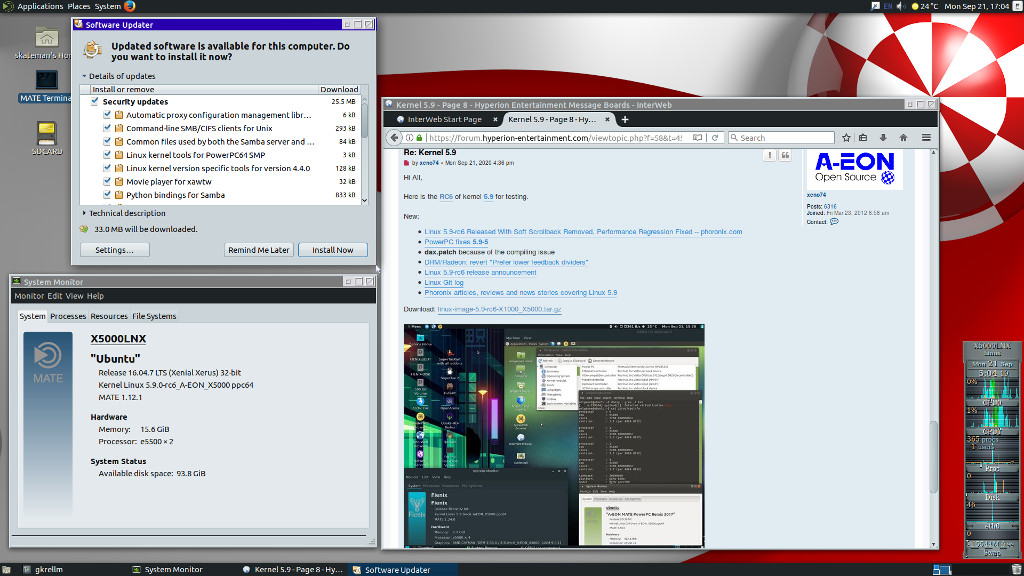This screenshot has width=1024, height=576.
Task: Click the Firefox launcher in the top panel
Action: tap(129, 6)
